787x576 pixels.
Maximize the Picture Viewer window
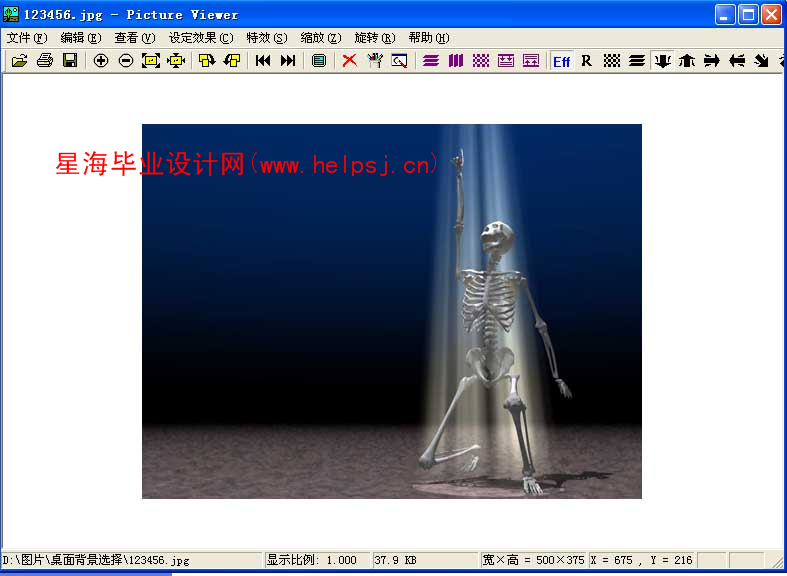[x=748, y=15]
